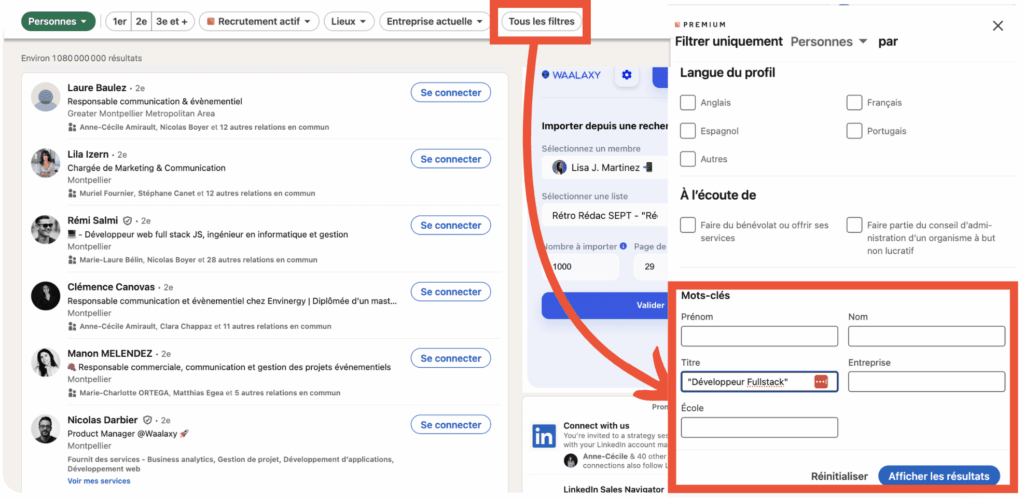This screenshot has height=499, width=1024.
Task: Open Tous les filtres
Action: click(x=541, y=21)
